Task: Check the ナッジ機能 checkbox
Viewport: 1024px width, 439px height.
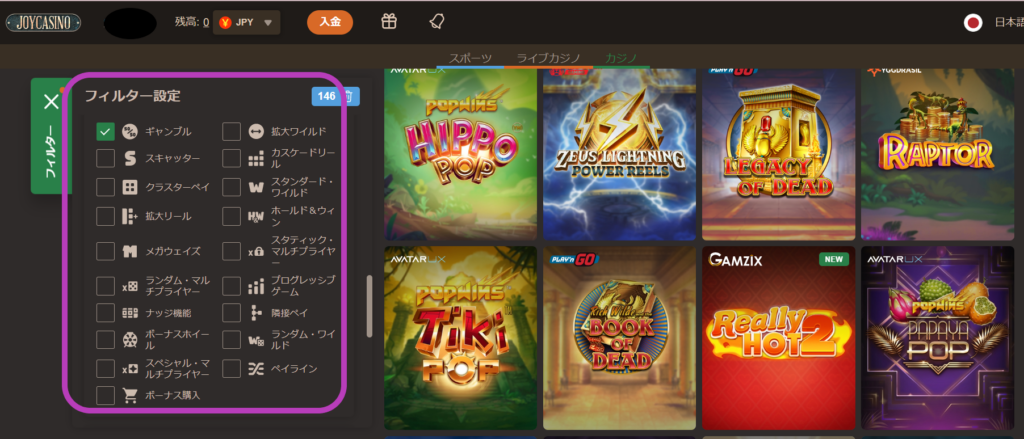Action: tap(105, 313)
